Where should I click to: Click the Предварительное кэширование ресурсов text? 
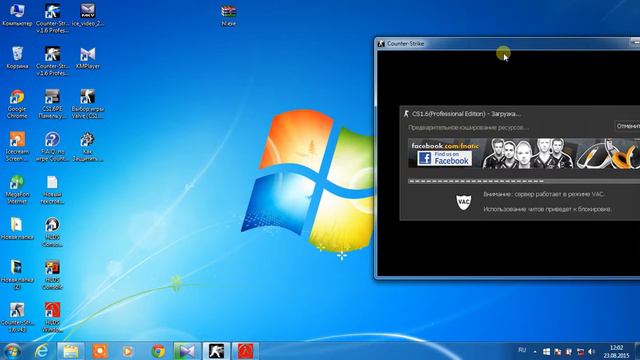(468, 128)
